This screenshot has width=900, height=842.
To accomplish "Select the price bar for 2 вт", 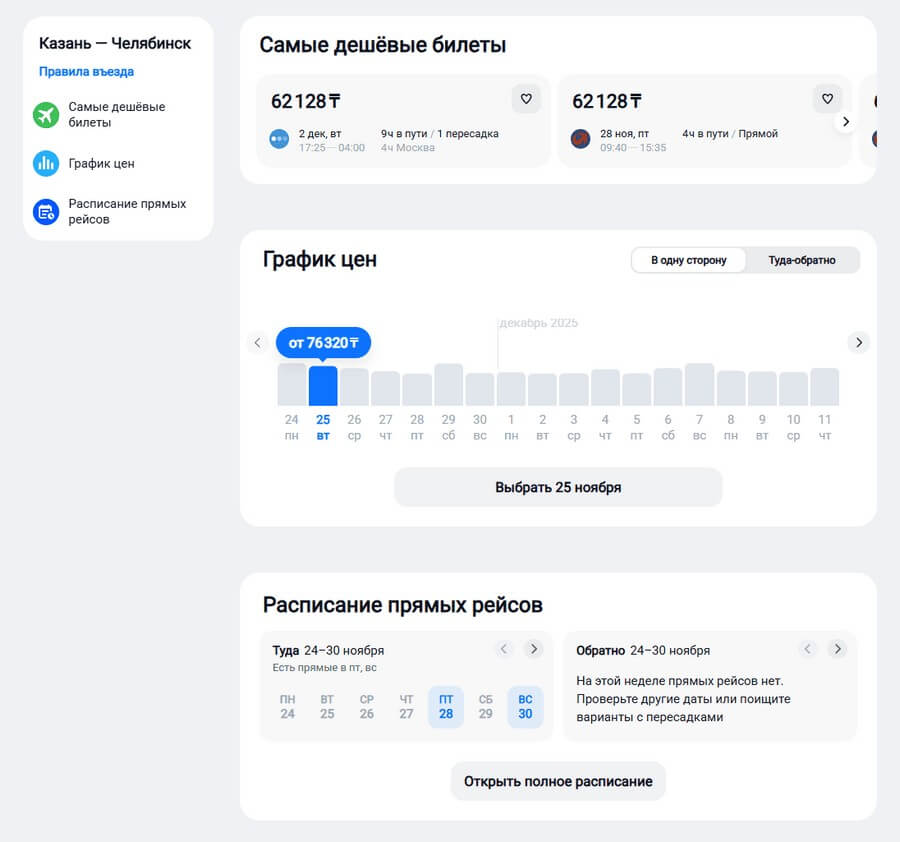I will click(x=542, y=390).
